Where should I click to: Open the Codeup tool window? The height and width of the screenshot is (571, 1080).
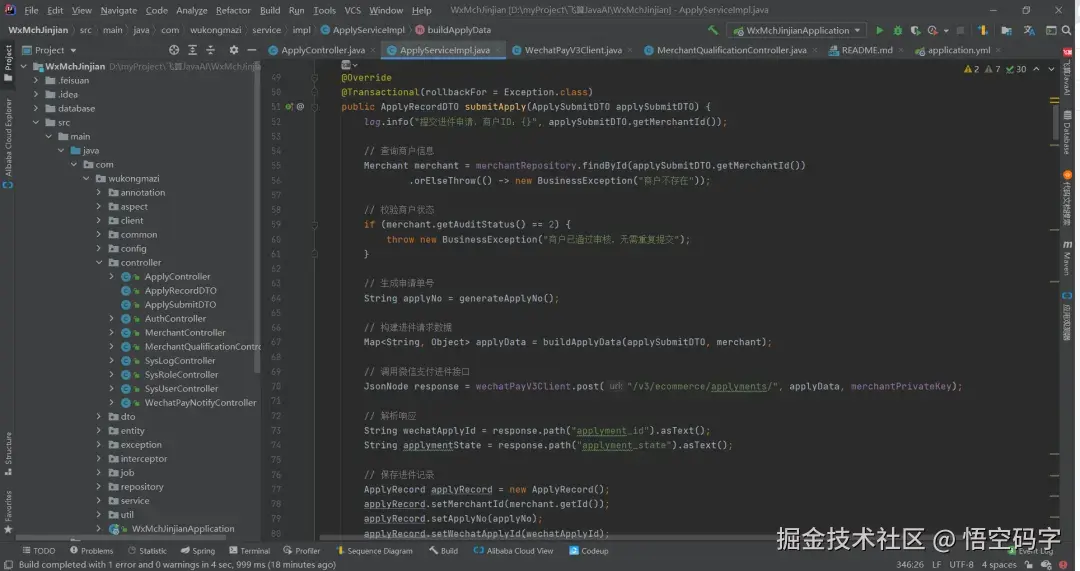(x=589, y=551)
